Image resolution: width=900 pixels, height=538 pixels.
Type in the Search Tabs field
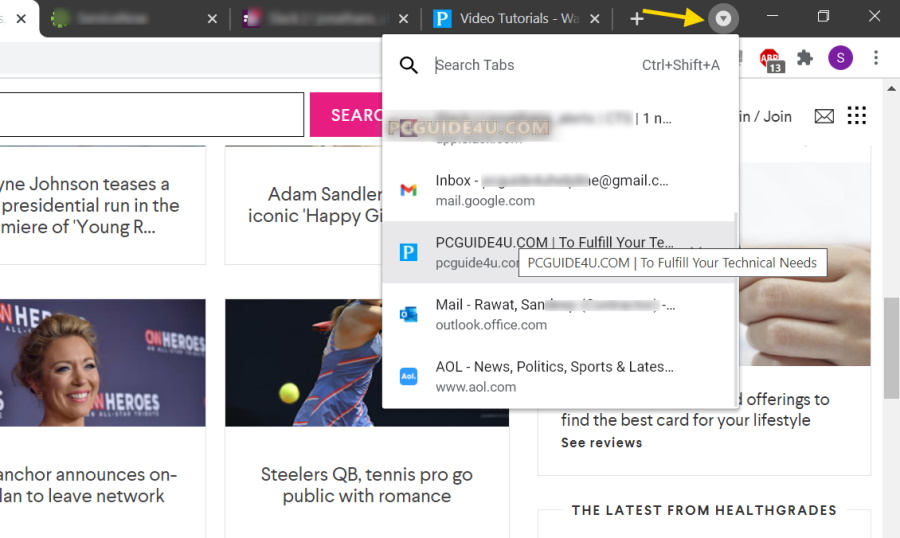(x=530, y=65)
